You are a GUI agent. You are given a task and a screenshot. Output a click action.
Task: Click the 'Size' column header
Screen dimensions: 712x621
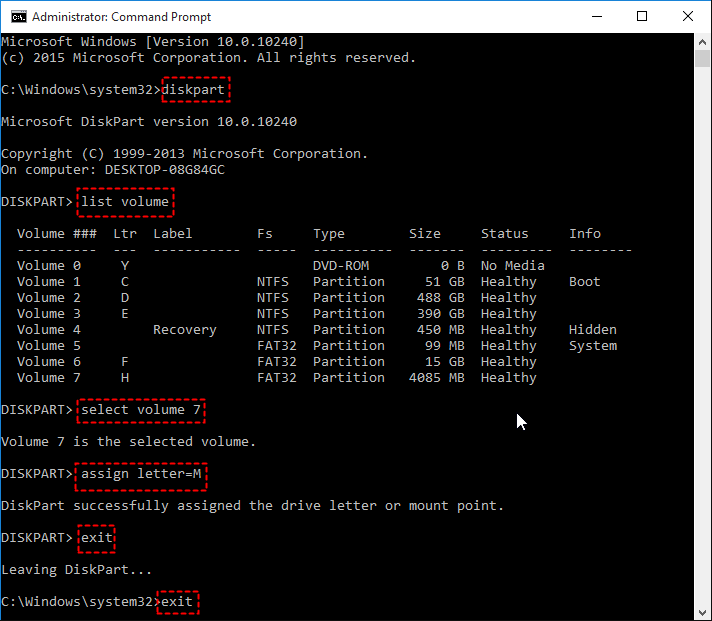tap(425, 234)
